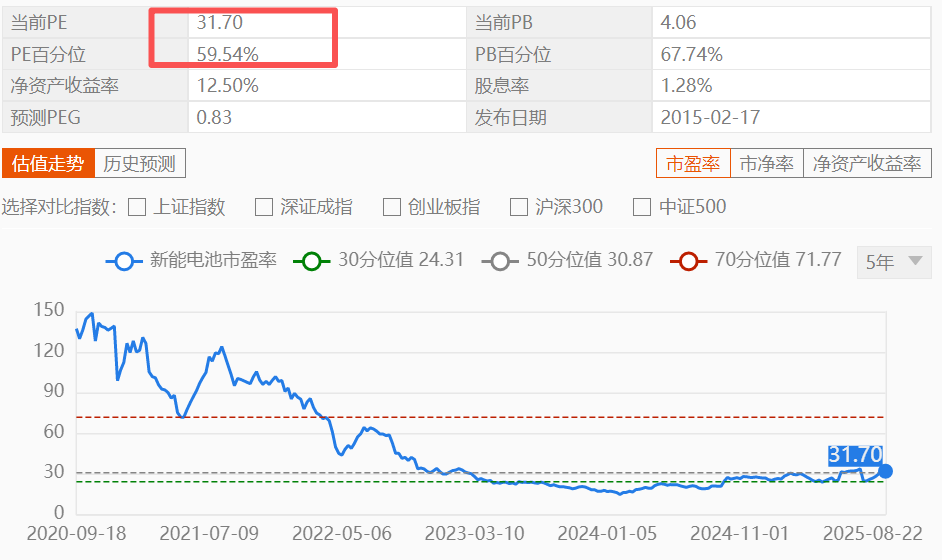Click the 31.70 value label on chart

[855, 455]
